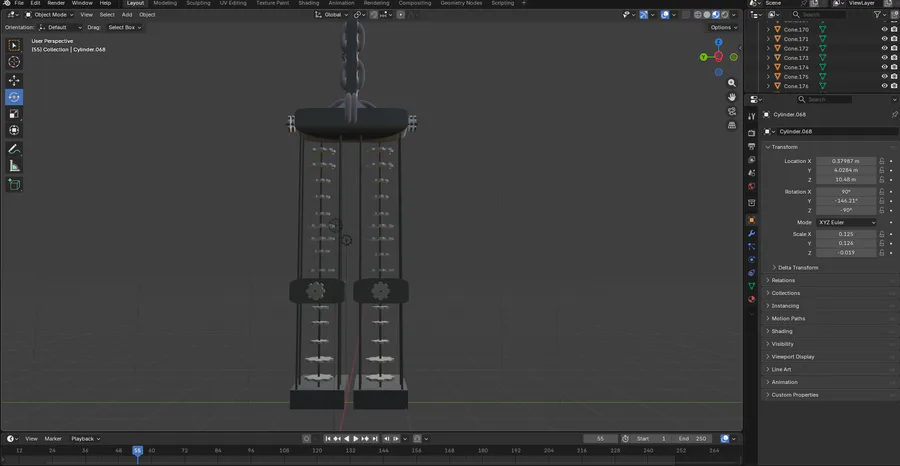Open rotation Mode XYZ Euler dropdown
The image size is (900, 466).
tap(847, 222)
